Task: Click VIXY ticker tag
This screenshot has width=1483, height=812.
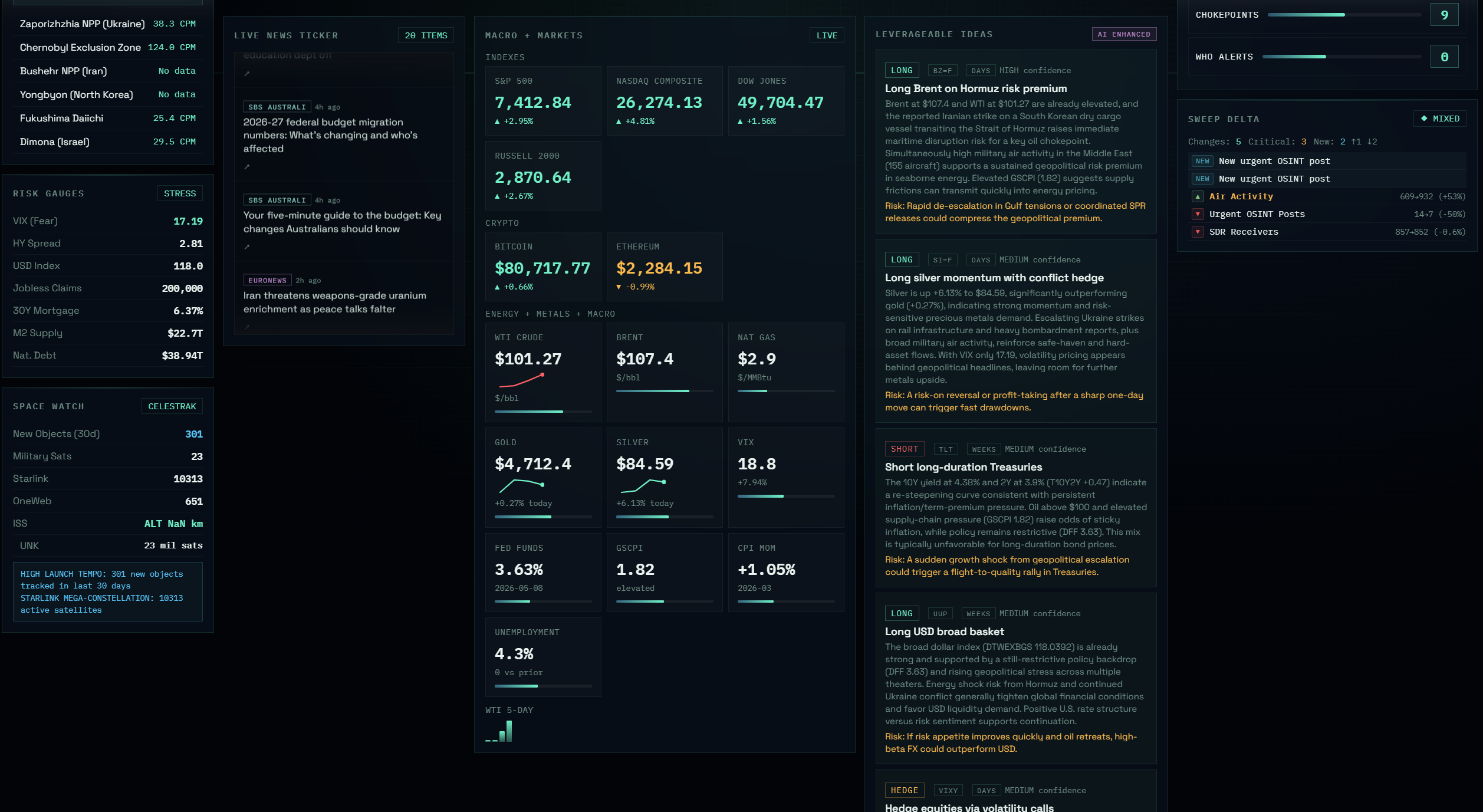Action: [x=948, y=791]
